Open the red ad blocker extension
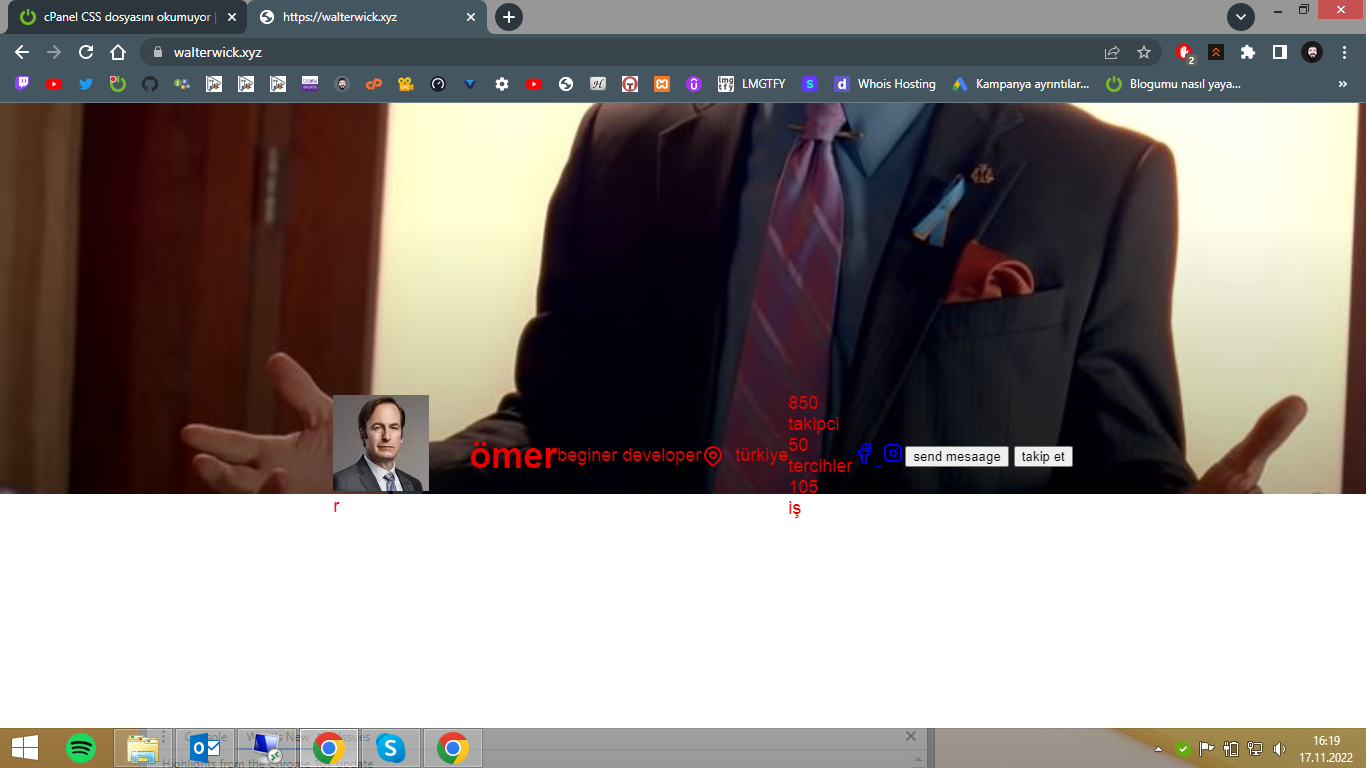 (1185, 52)
